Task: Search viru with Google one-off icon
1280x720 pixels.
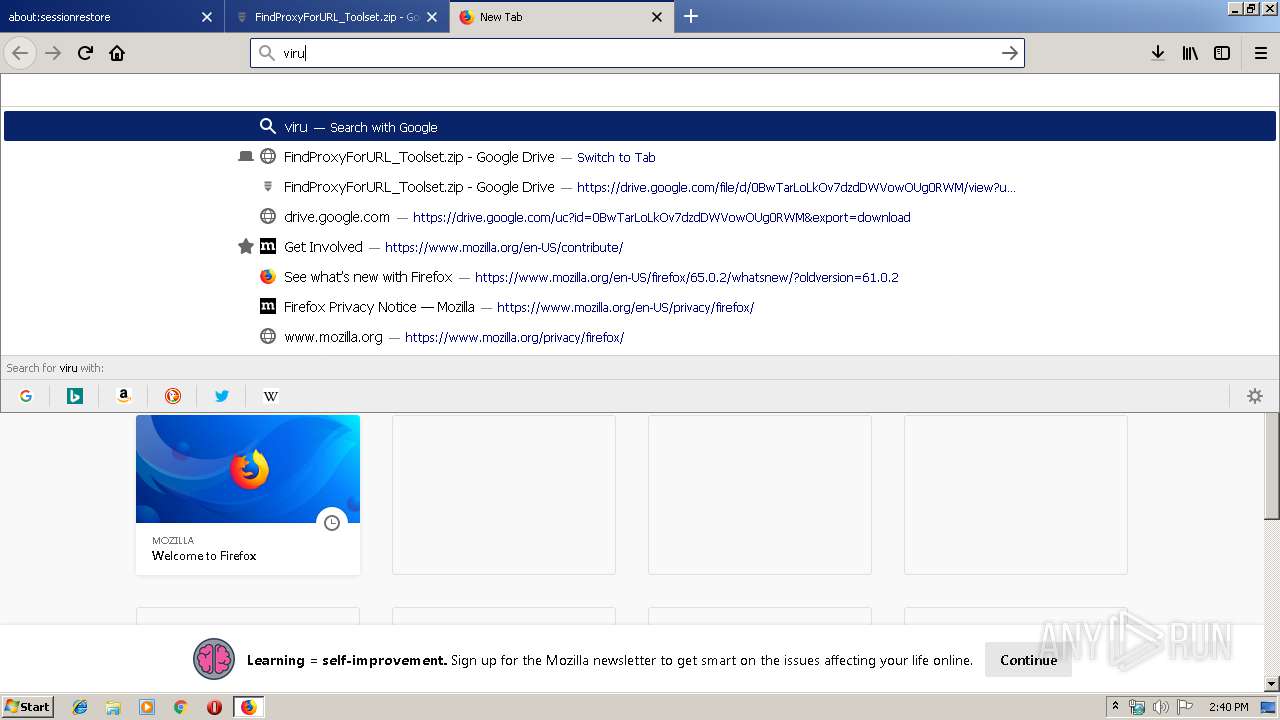Action: (x=26, y=396)
